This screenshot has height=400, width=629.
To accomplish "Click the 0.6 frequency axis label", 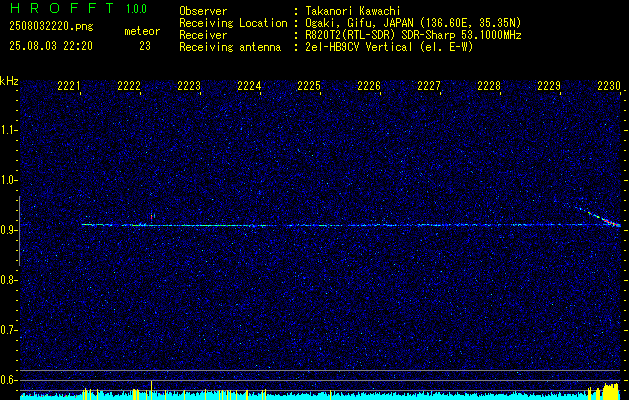I will click(x=7, y=380).
